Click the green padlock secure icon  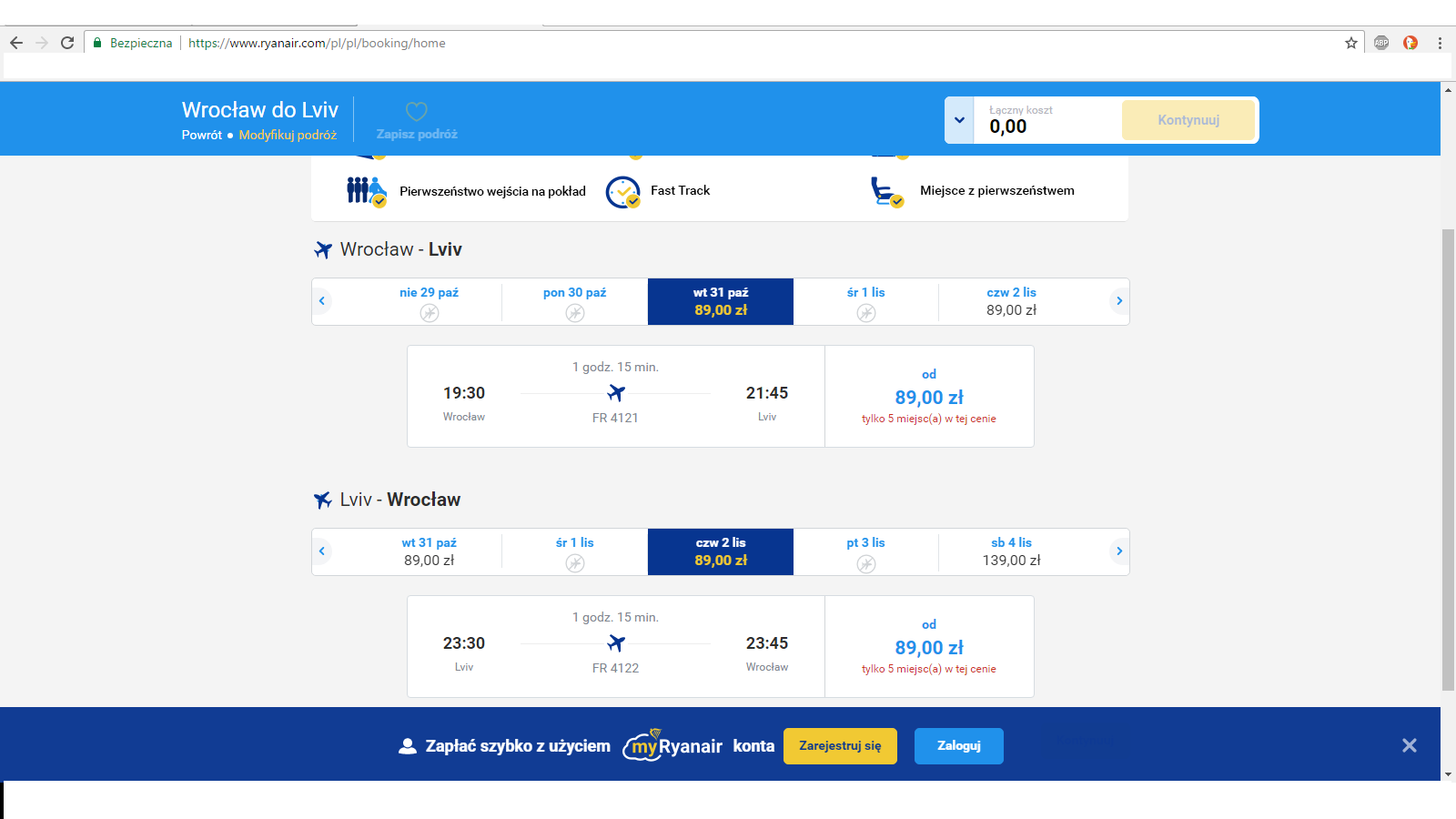tap(97, 43)
